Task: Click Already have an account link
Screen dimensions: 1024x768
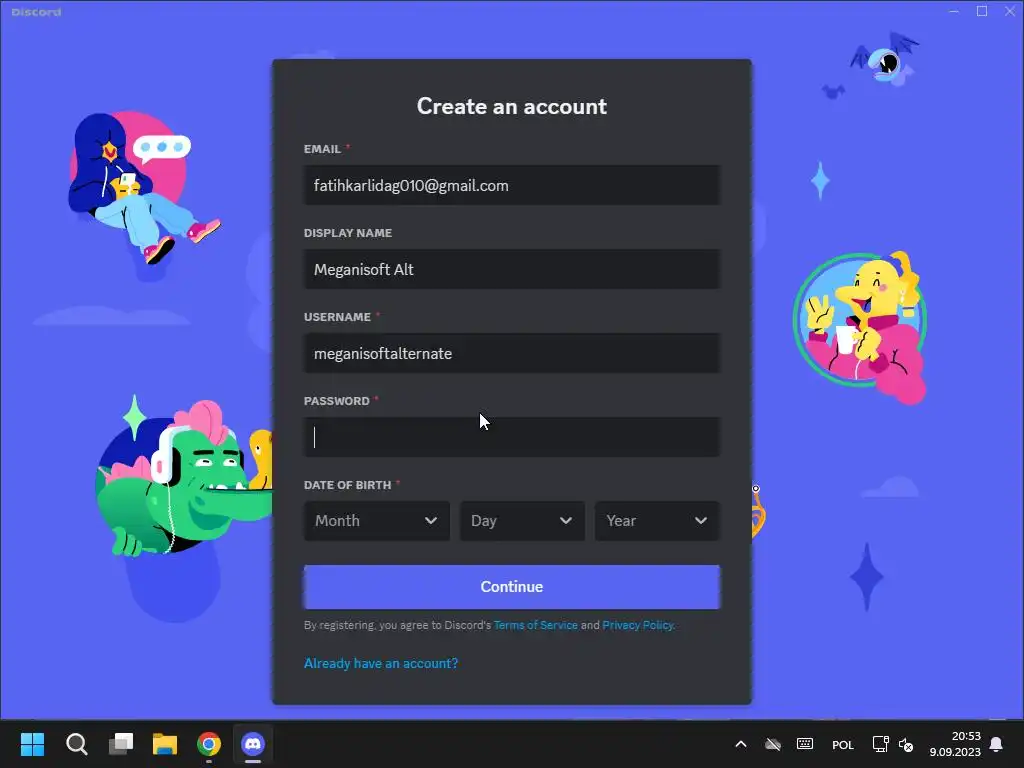Action: coord(381,664)
